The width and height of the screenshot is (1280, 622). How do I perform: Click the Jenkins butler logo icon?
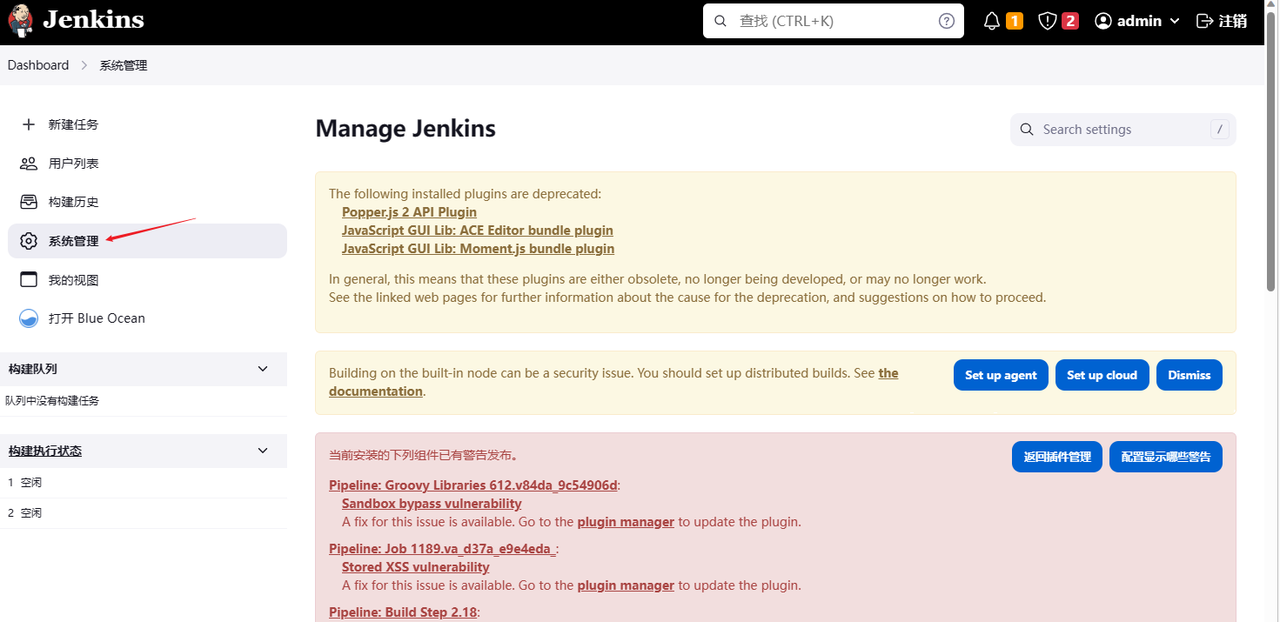(x=21, y=21)
